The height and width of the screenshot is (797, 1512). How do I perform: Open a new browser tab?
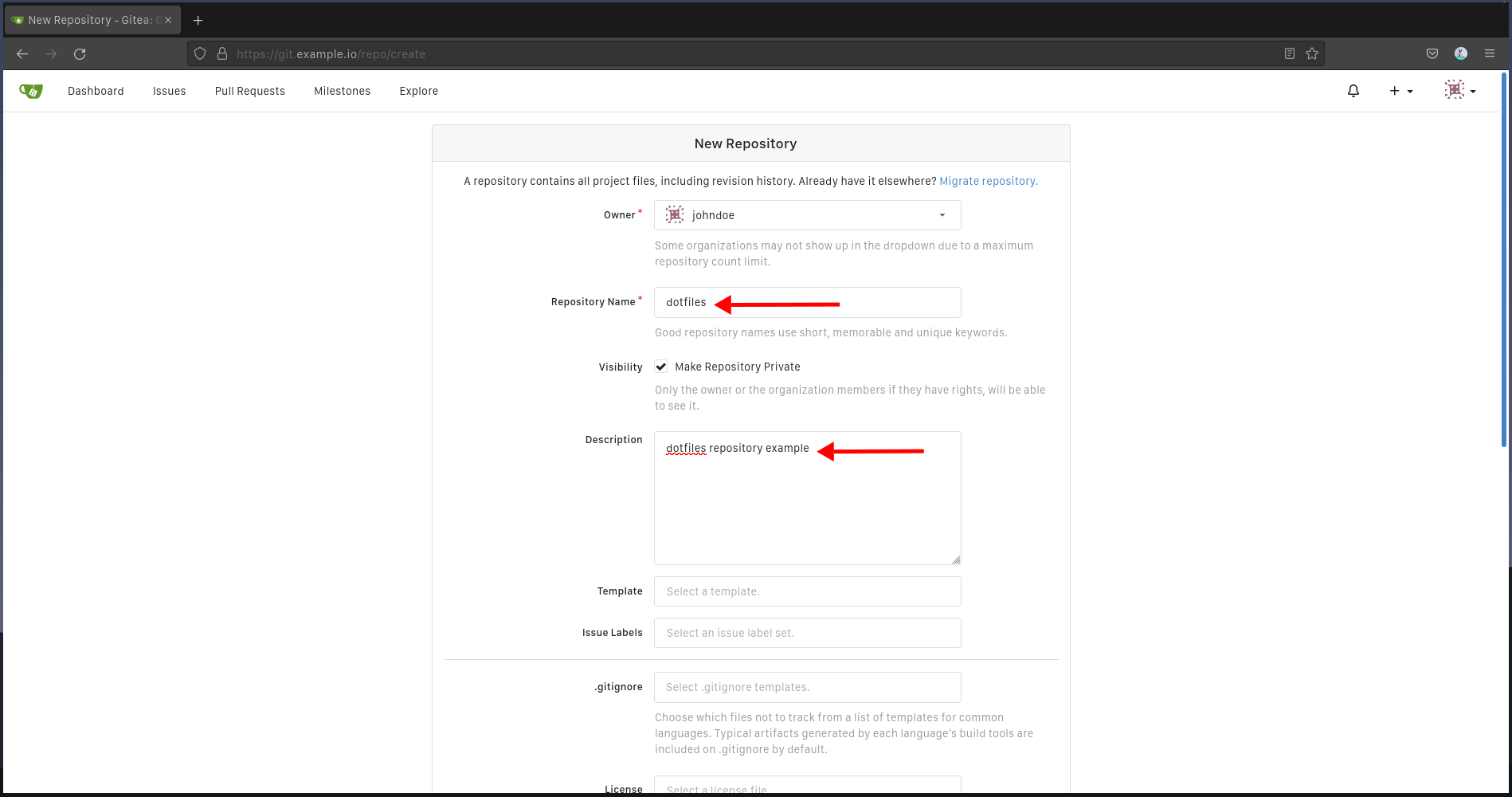click(x=198, y=21)
